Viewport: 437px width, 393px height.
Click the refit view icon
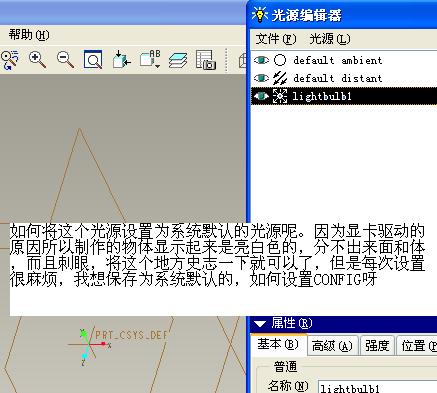(x=93, y=60)
